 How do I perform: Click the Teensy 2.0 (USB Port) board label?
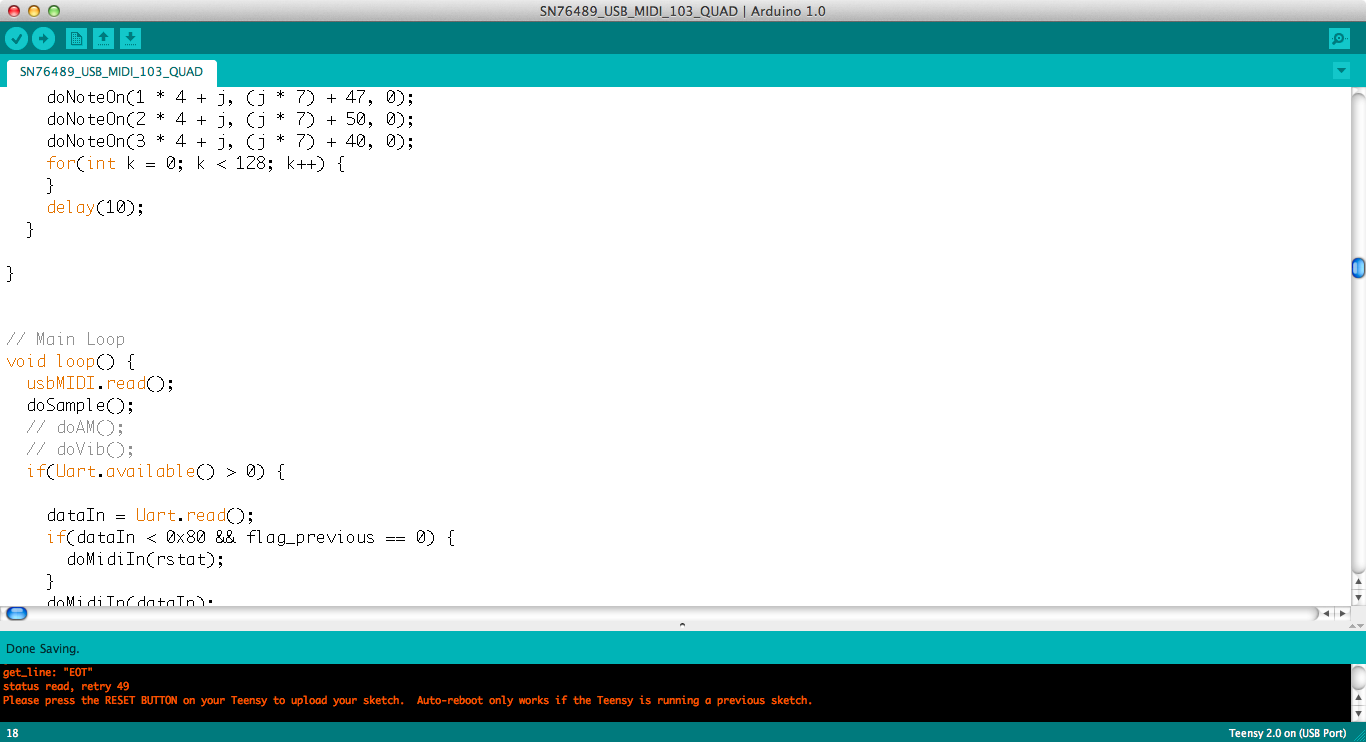[1286, 733]
